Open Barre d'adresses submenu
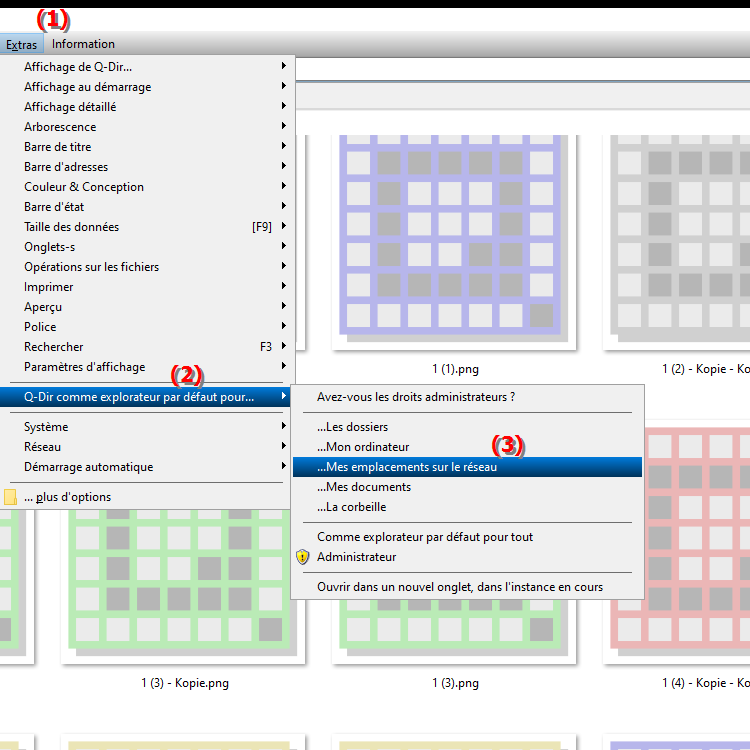750x750 pixels. pos(146,167)
